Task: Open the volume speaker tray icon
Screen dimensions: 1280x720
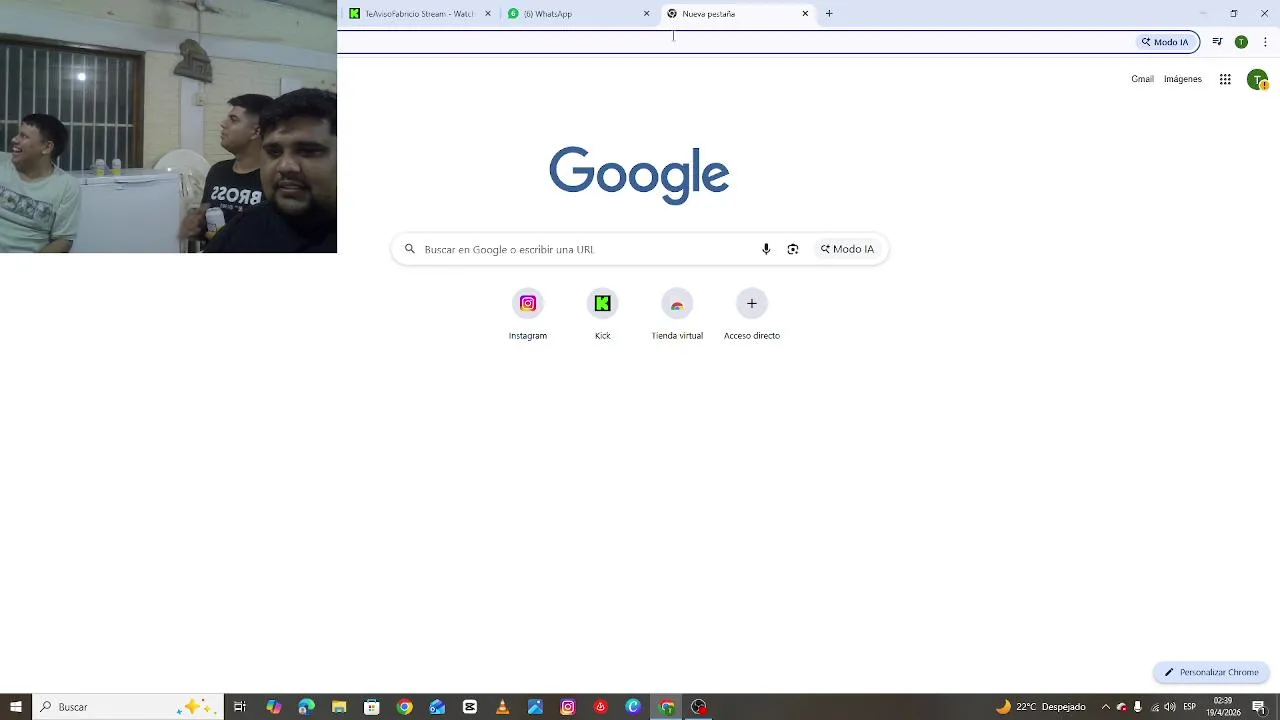Action: (1170, 707)
